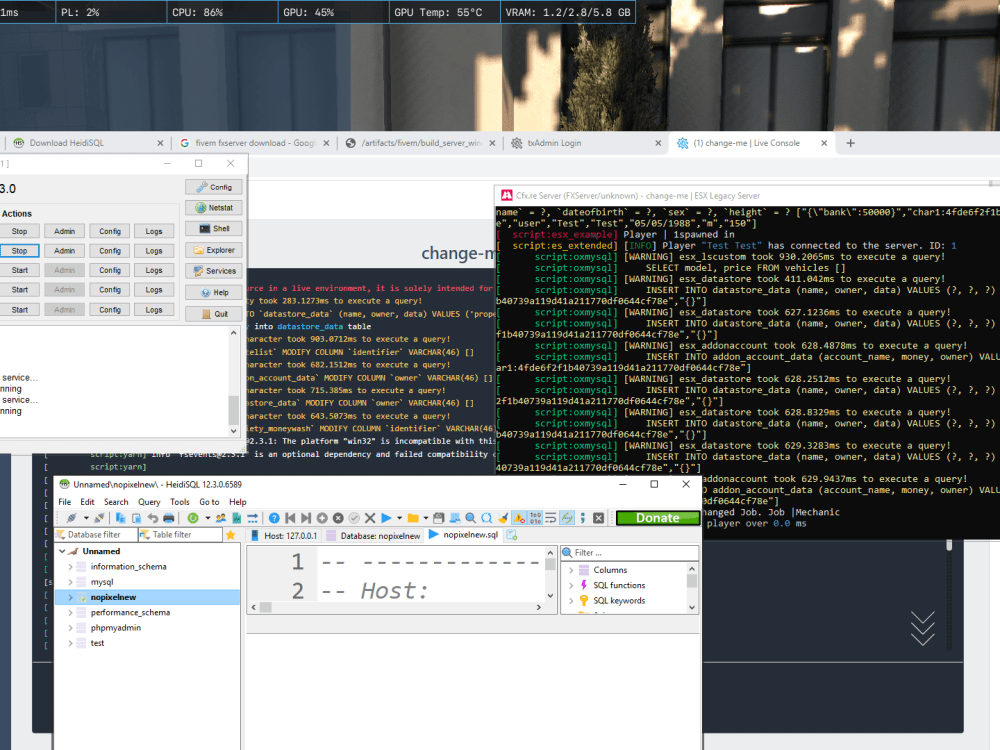Click the green Donate button
Viewport: 1000px width, 750px height.
pos(657,518)
